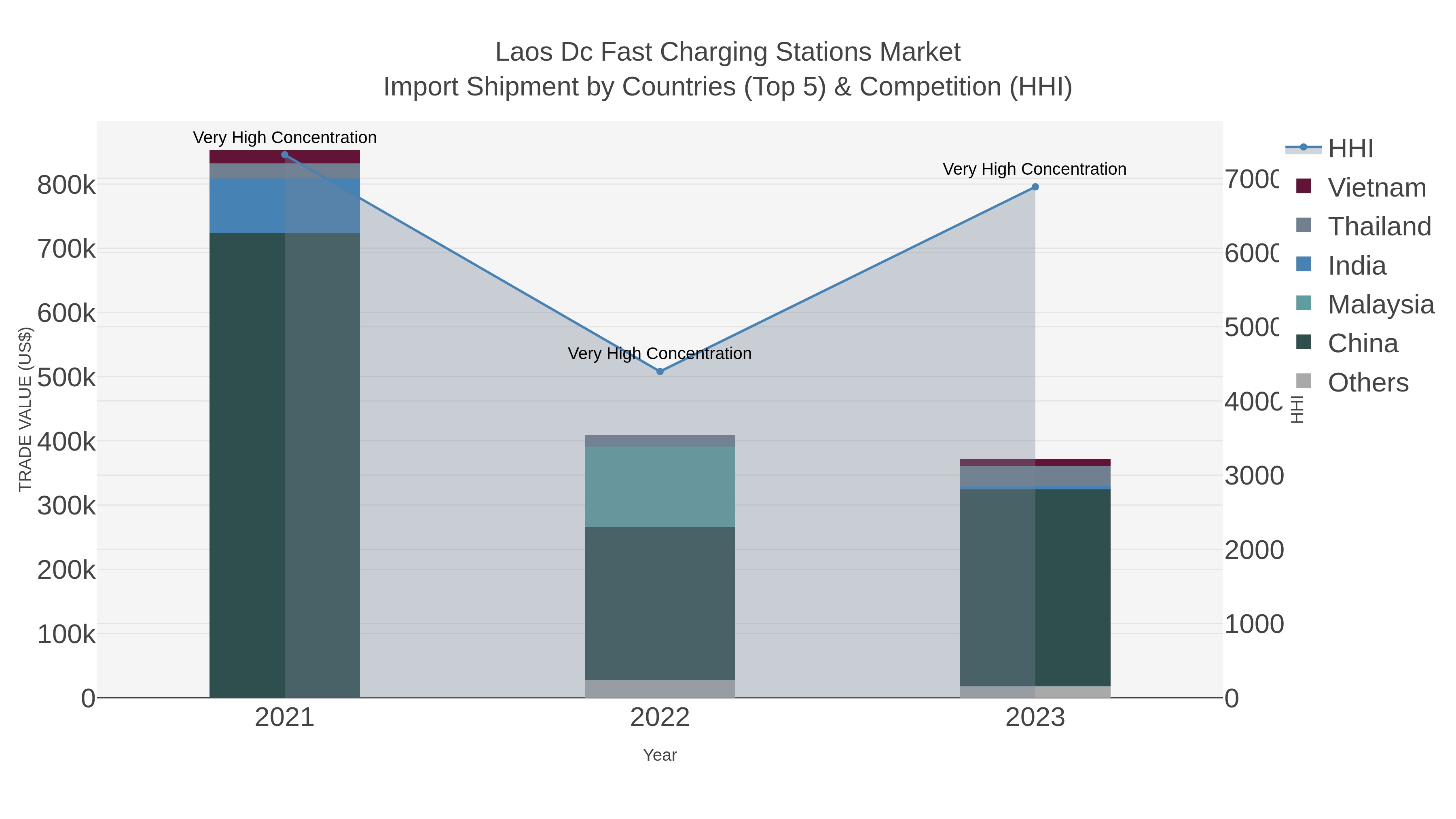Click the 500k y-axis tick label
1456x819 pixels.
[x=66, y=378]
